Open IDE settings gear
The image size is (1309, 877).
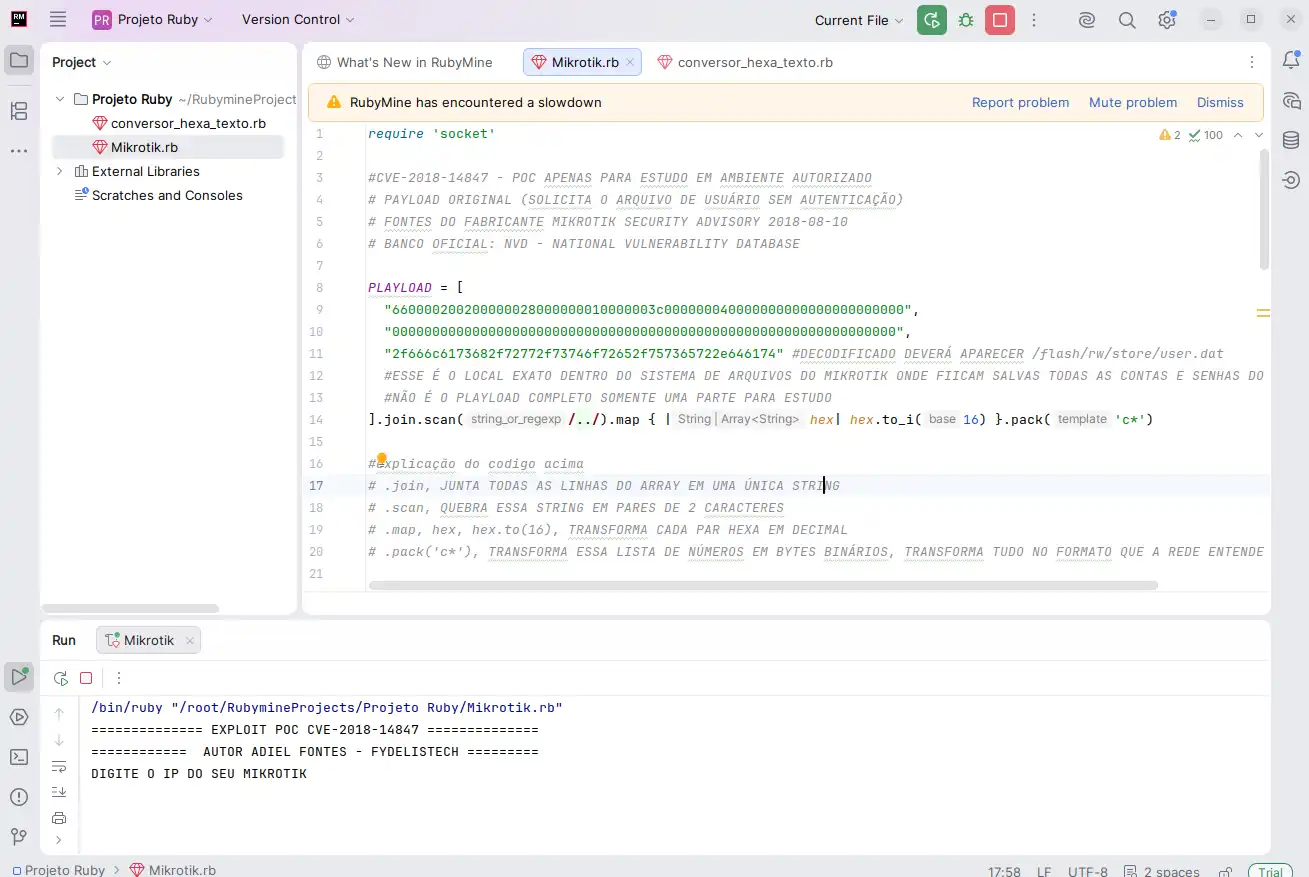[1167, 20]
